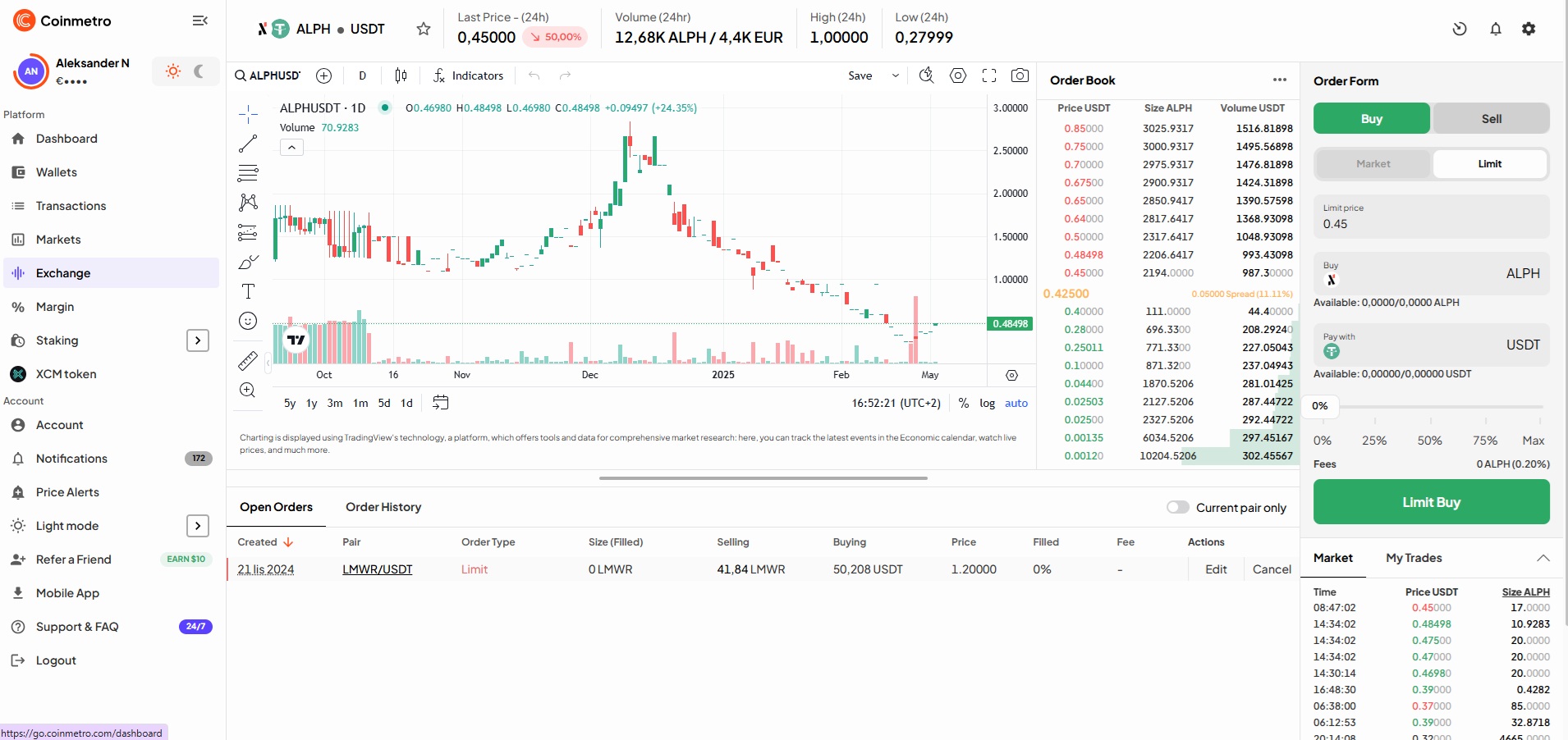Open the settings gear in header

point(1529,29)
